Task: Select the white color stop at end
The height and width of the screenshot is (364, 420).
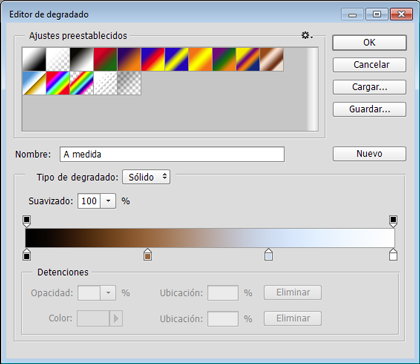Action: (x=393, y=255)
